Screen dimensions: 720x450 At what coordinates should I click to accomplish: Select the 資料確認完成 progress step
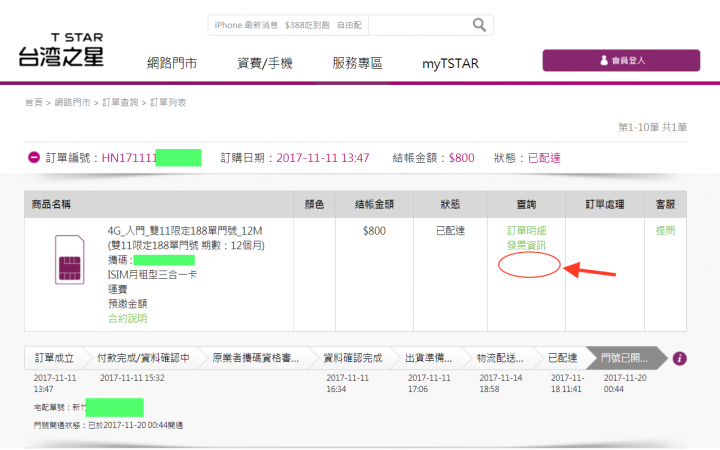pos(353,358)
